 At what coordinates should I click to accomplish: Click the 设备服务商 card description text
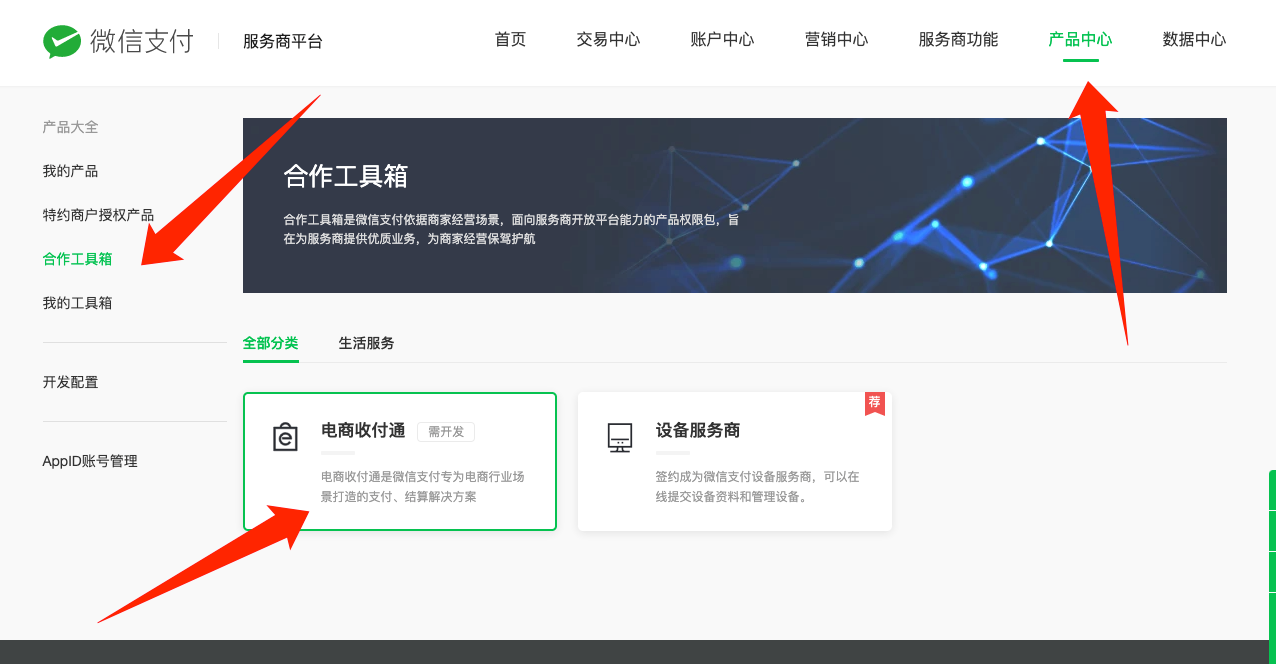757,487
